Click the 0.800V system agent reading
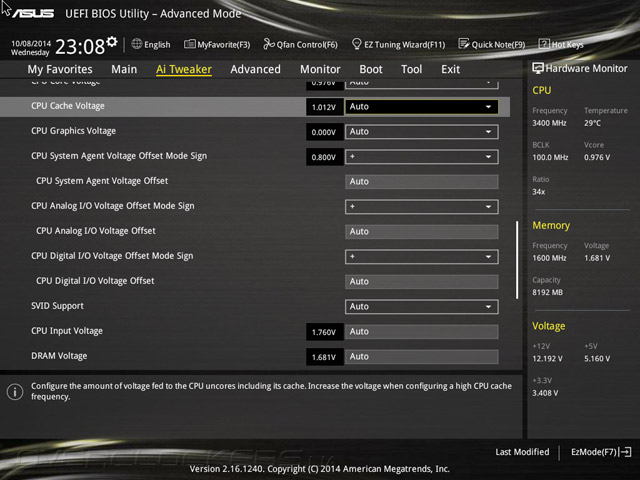The image size is (640, 480). 324,157
